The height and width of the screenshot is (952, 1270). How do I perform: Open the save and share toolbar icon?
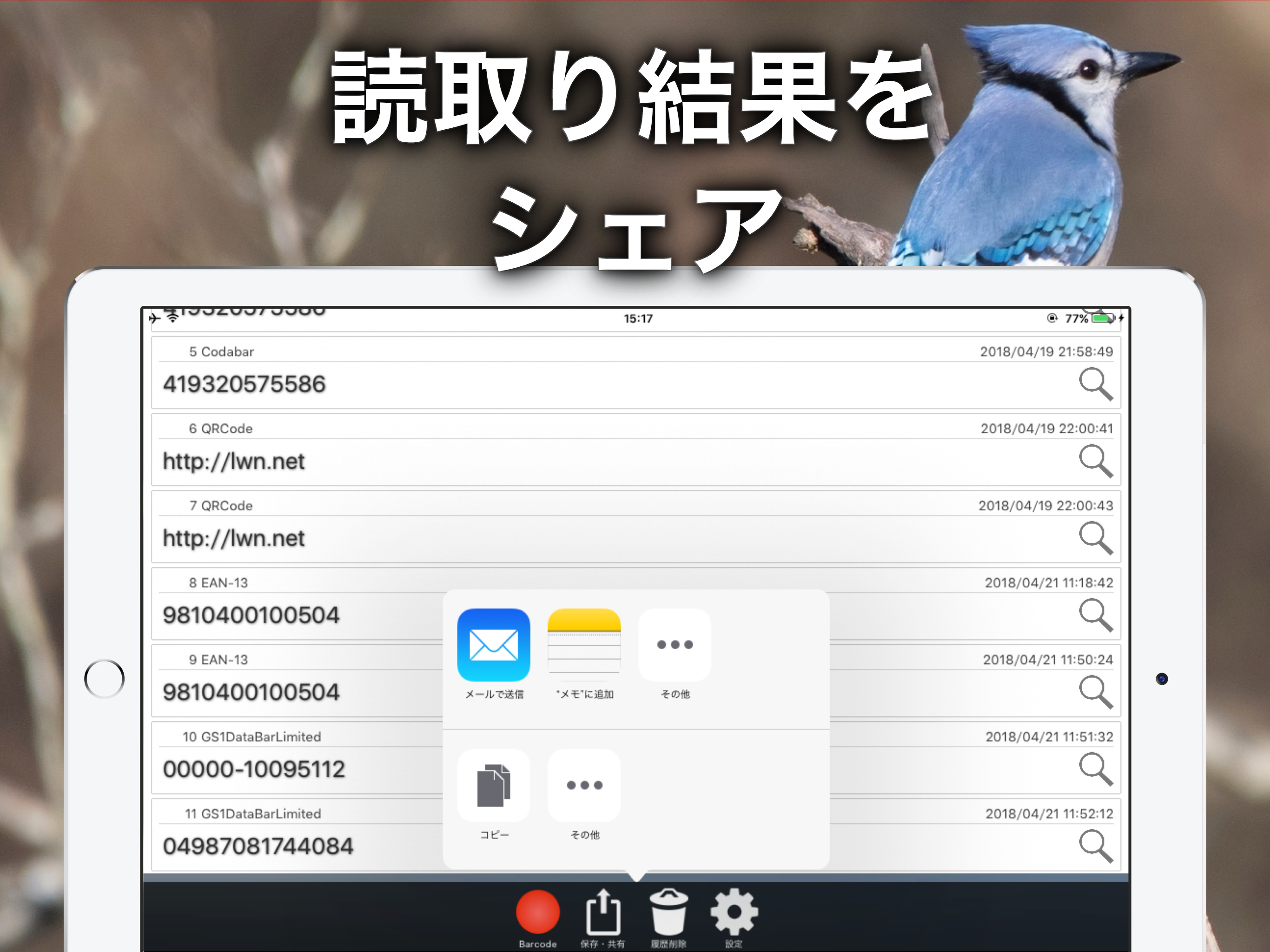603,912
